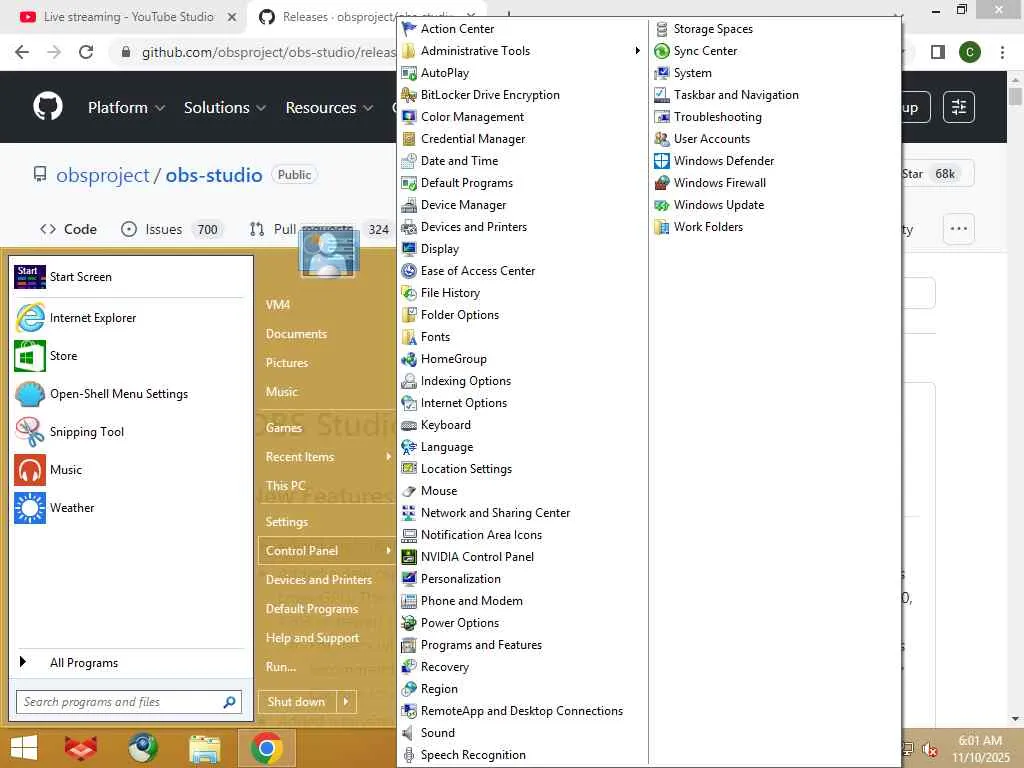Expand the Control Panel submenu arrow
This screenshot has height=768, width=1024.
click(388, 551)
